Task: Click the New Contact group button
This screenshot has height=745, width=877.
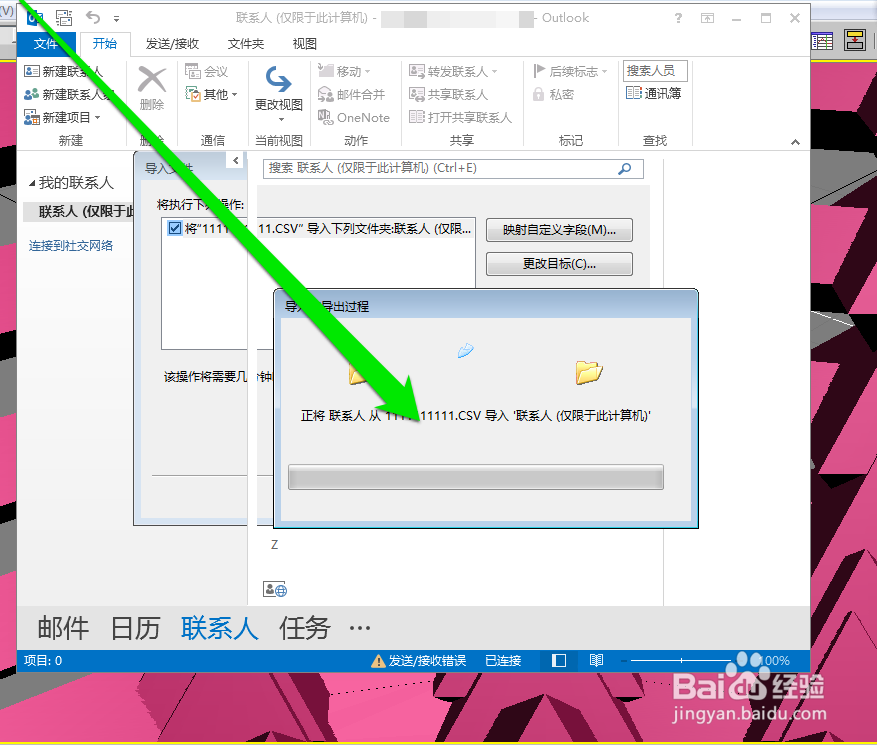Action: [x=68, y=95]
